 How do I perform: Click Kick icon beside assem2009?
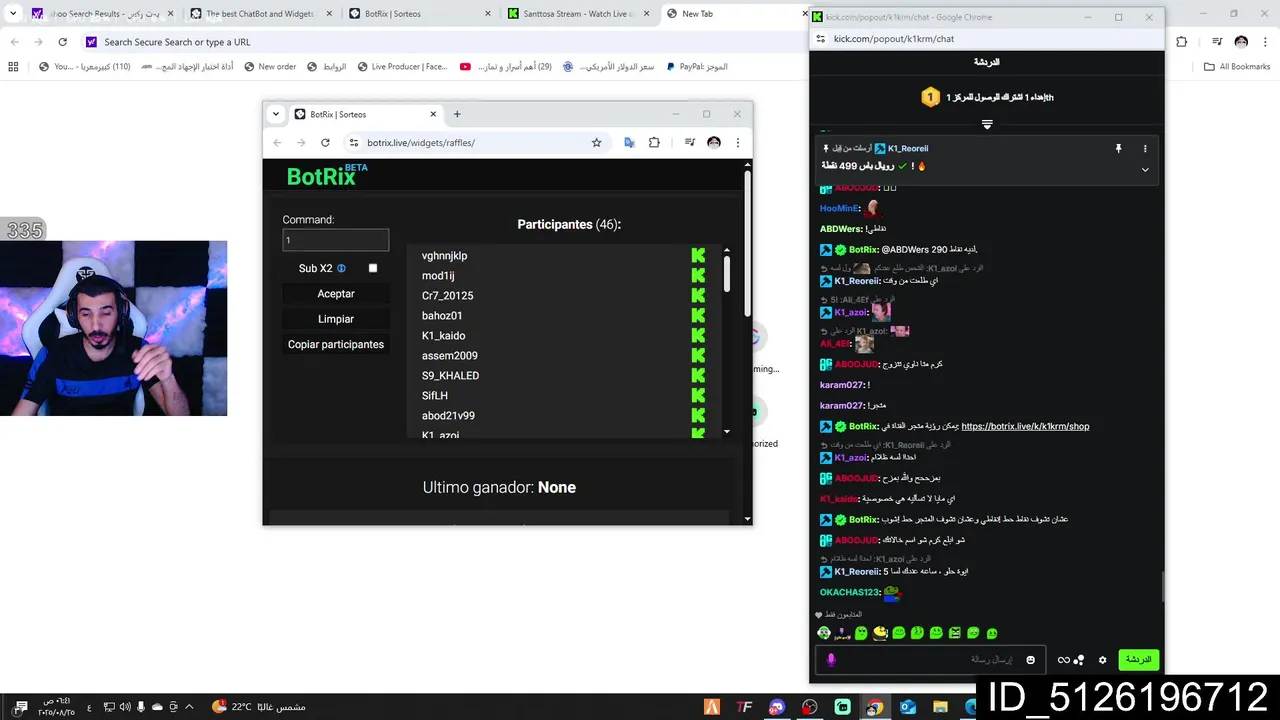(698, 356)
